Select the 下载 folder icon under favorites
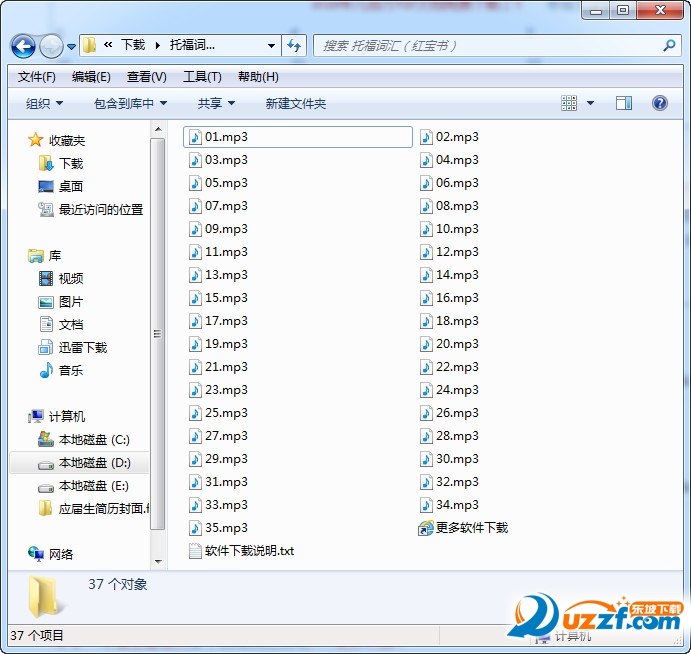The height and width of the screenshot is (654, 691). click(45, 164)
